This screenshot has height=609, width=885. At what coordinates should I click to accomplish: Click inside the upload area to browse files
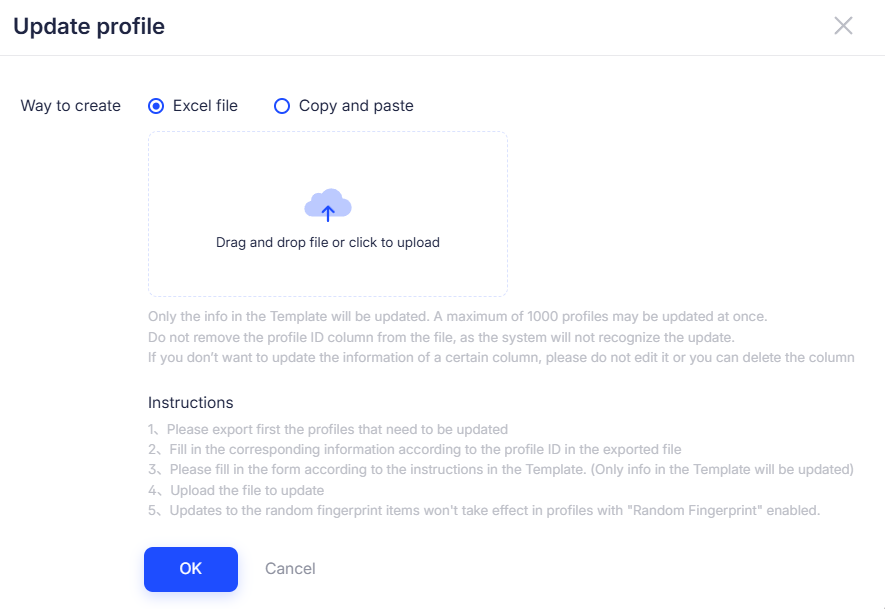(x=327, y=213)
